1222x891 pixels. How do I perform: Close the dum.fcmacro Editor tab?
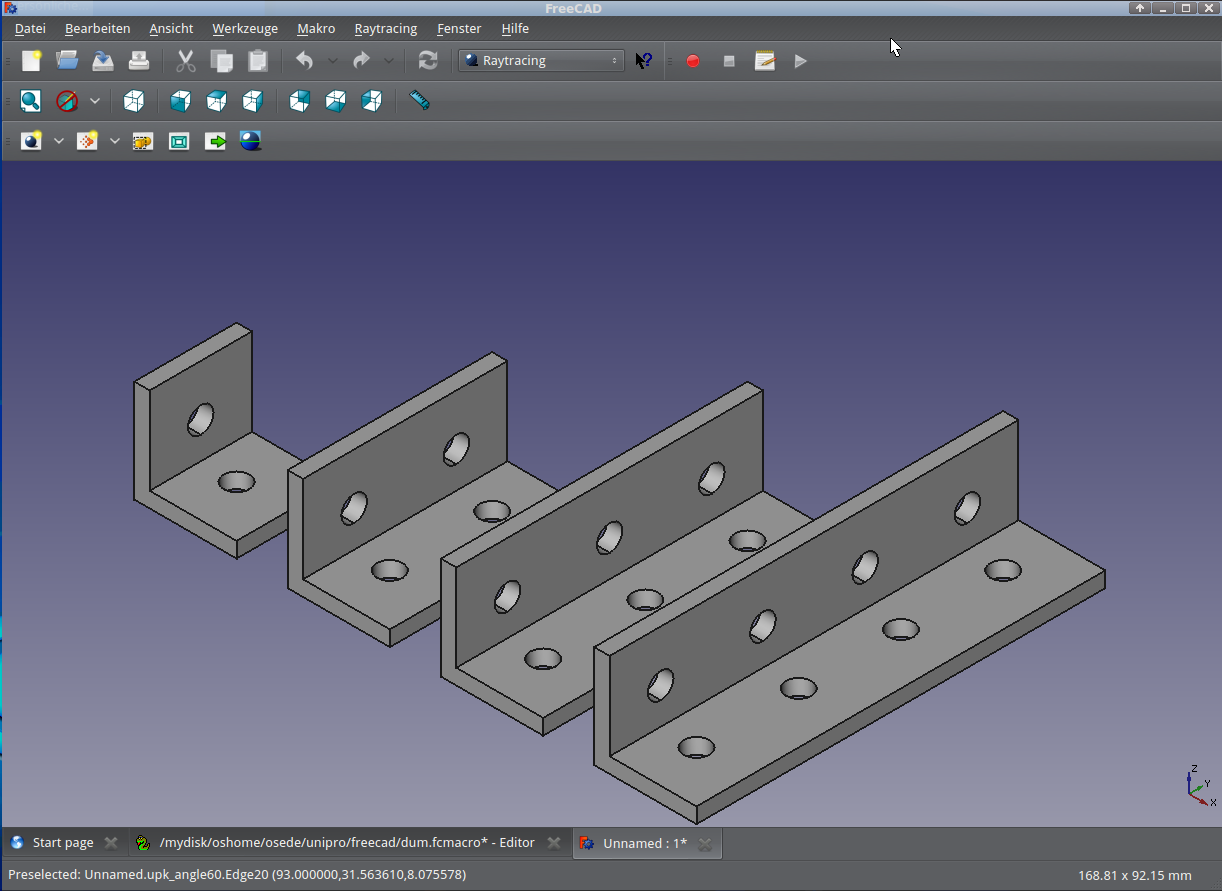coord(554,843)
